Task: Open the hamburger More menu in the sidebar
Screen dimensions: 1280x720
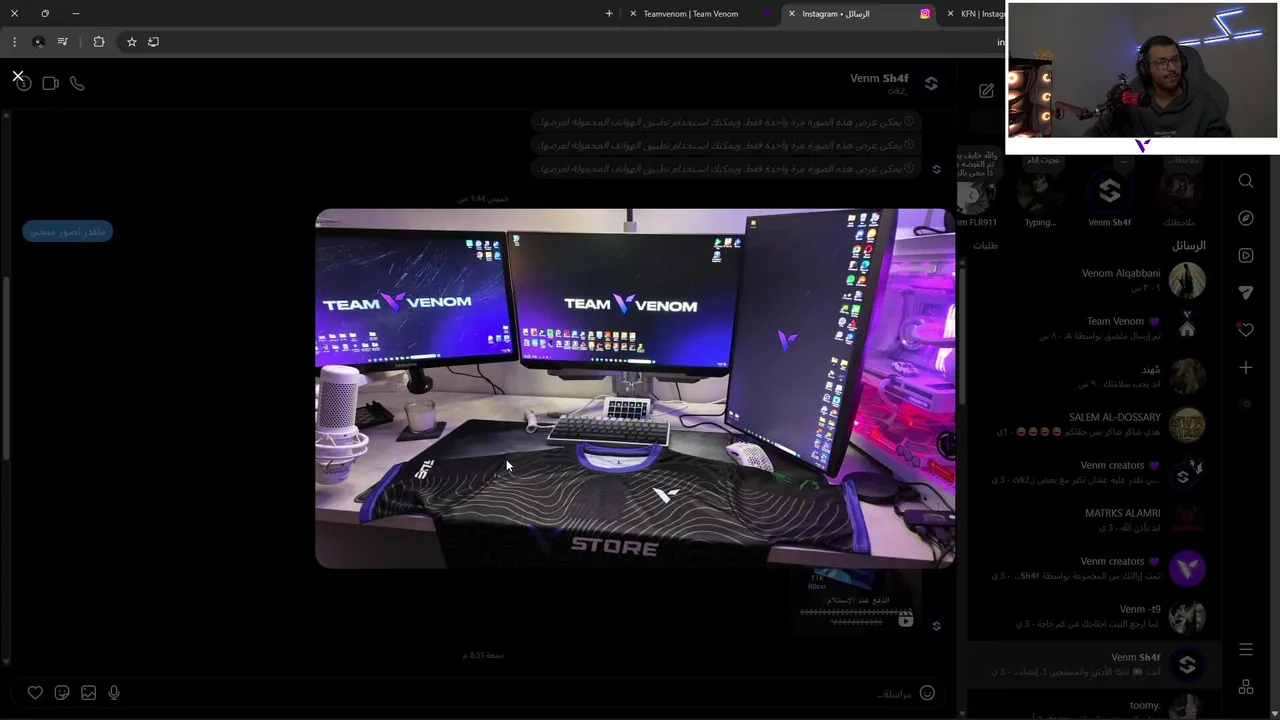Action: pyautogui.click(x=1246, y=650)
